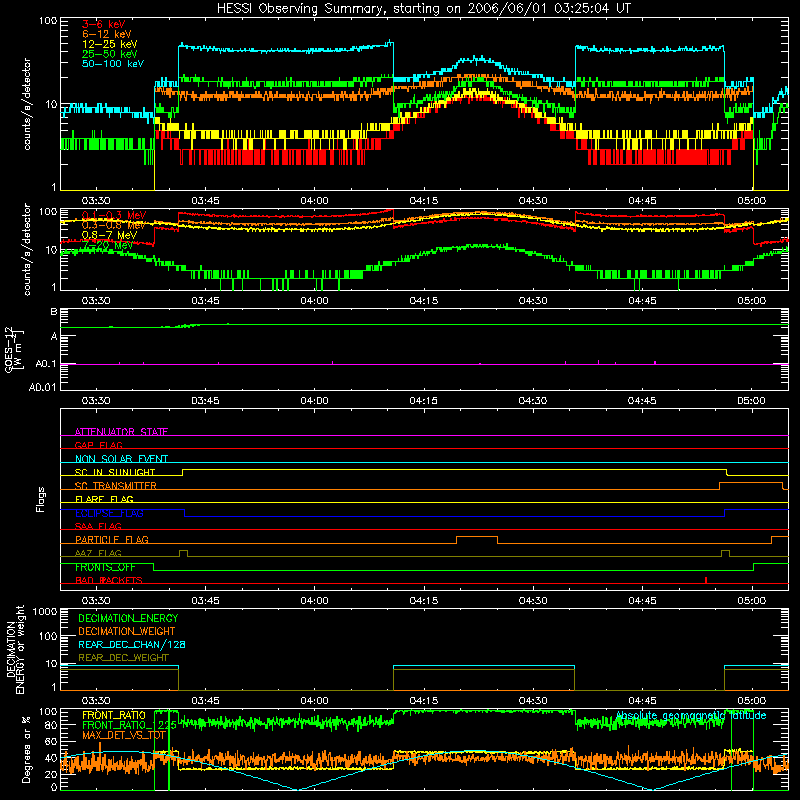Click the FLARE_FLAG label
This screenshot has height=800, width=800.
click(104, 499)
